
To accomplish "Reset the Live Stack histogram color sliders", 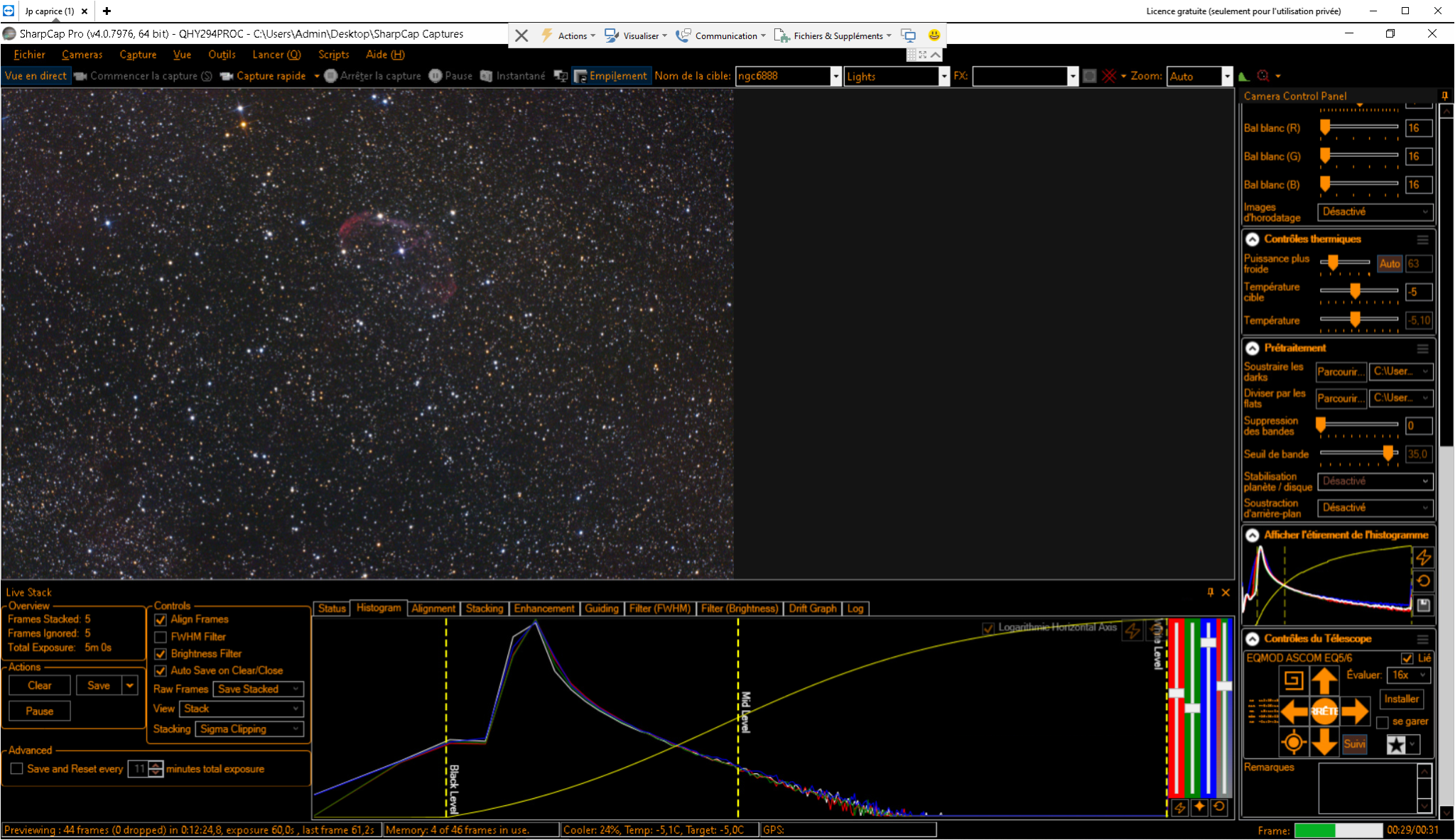I will point(1219,807).
